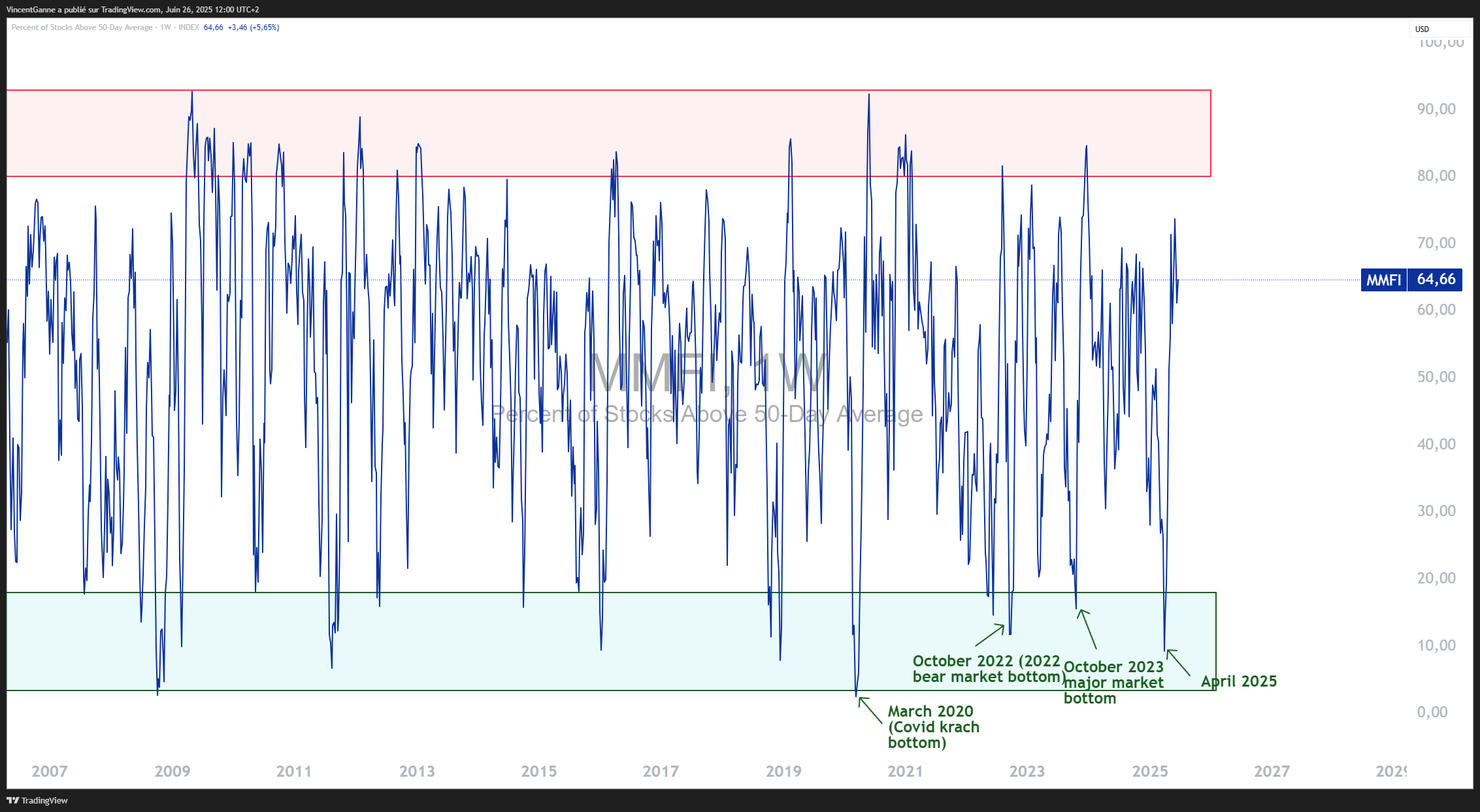Click the 20,00 price scale label
Viewport: 1480px width, 812px height.
click(x=1436, y=578)
